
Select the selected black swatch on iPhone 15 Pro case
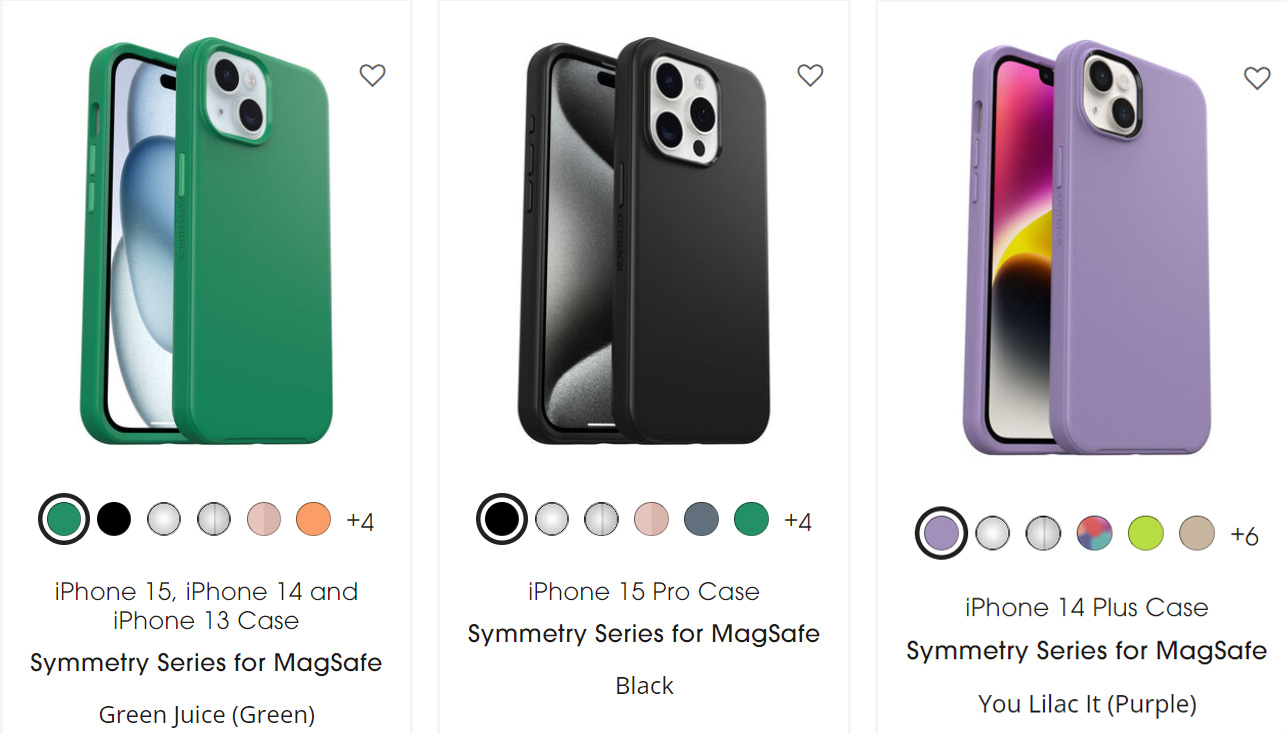(x=501, y=519)
